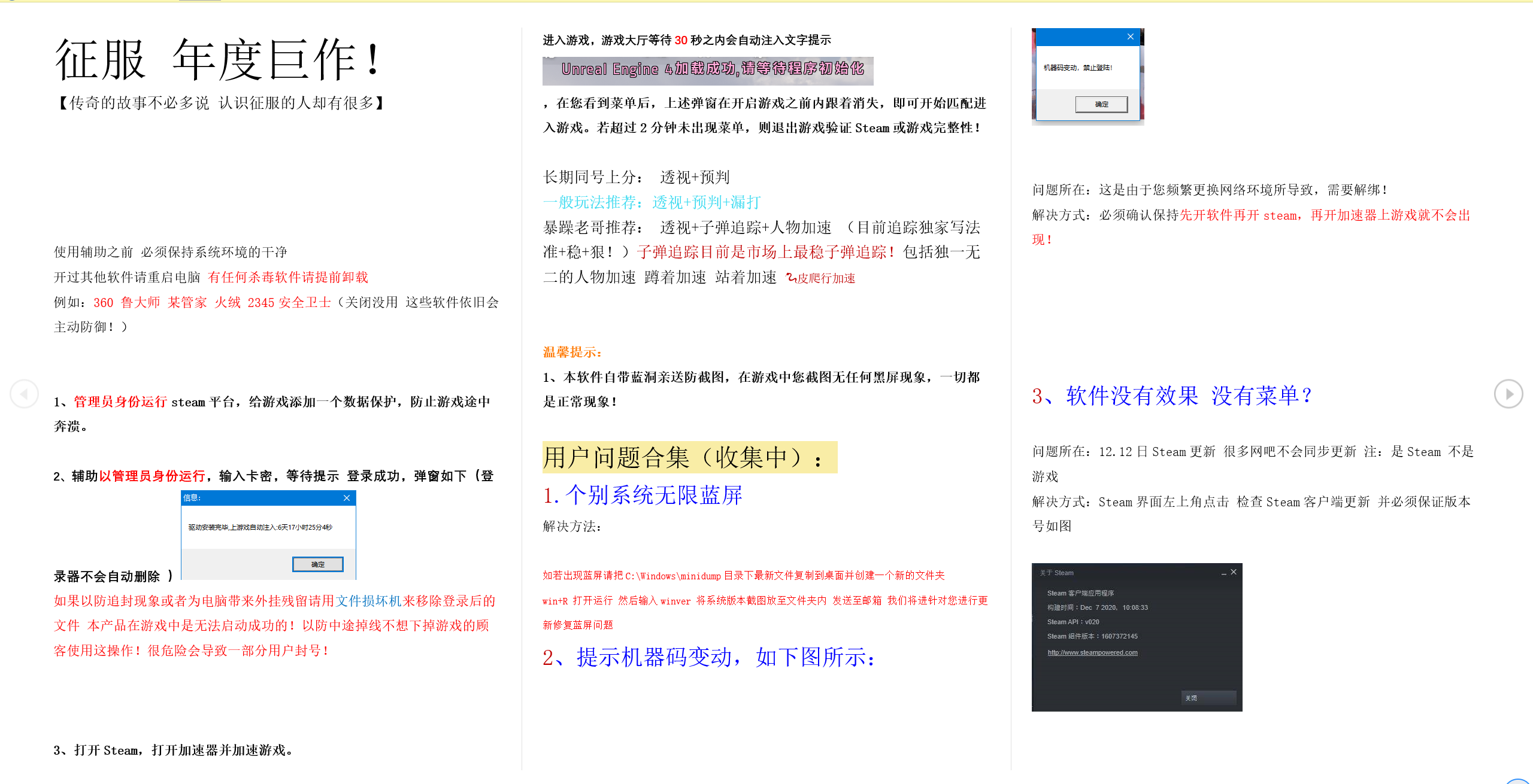This screenshot has width=1533, height=784.
Task: Click red line win+R 打开运行 然后输入 winver
Action: pos(765,600)
